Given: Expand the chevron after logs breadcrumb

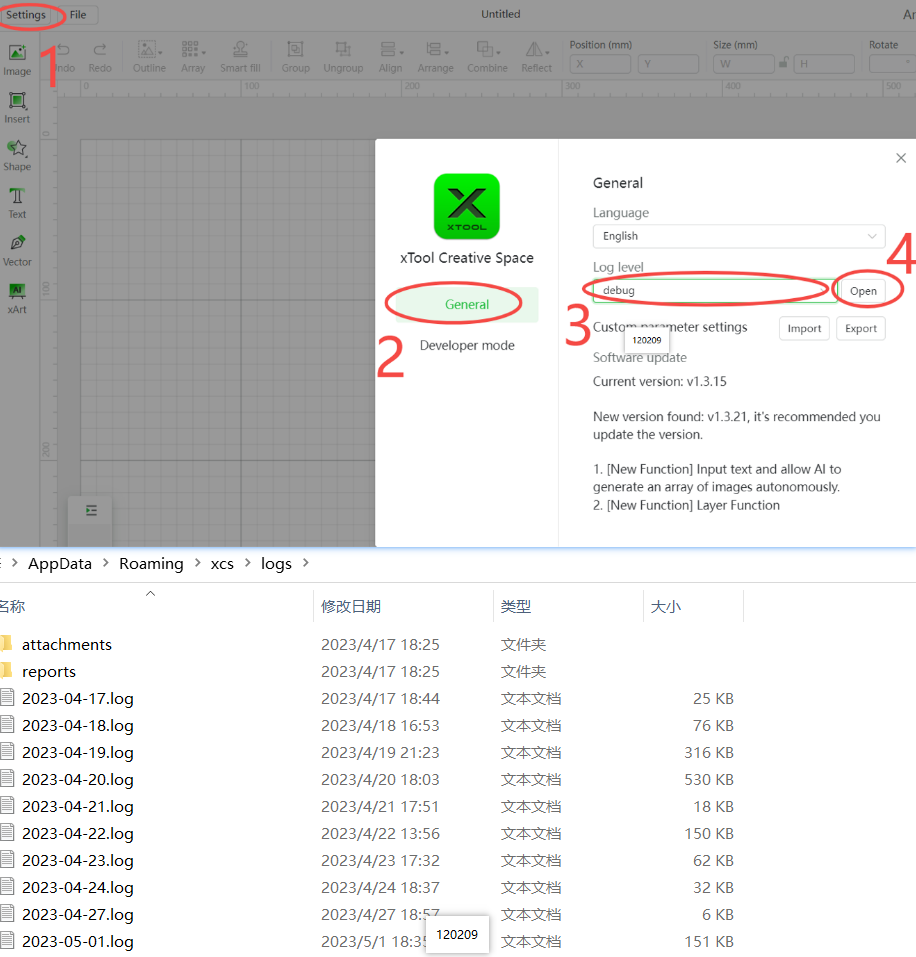Looking at the screenshot, I should click(x=306, y=563).
